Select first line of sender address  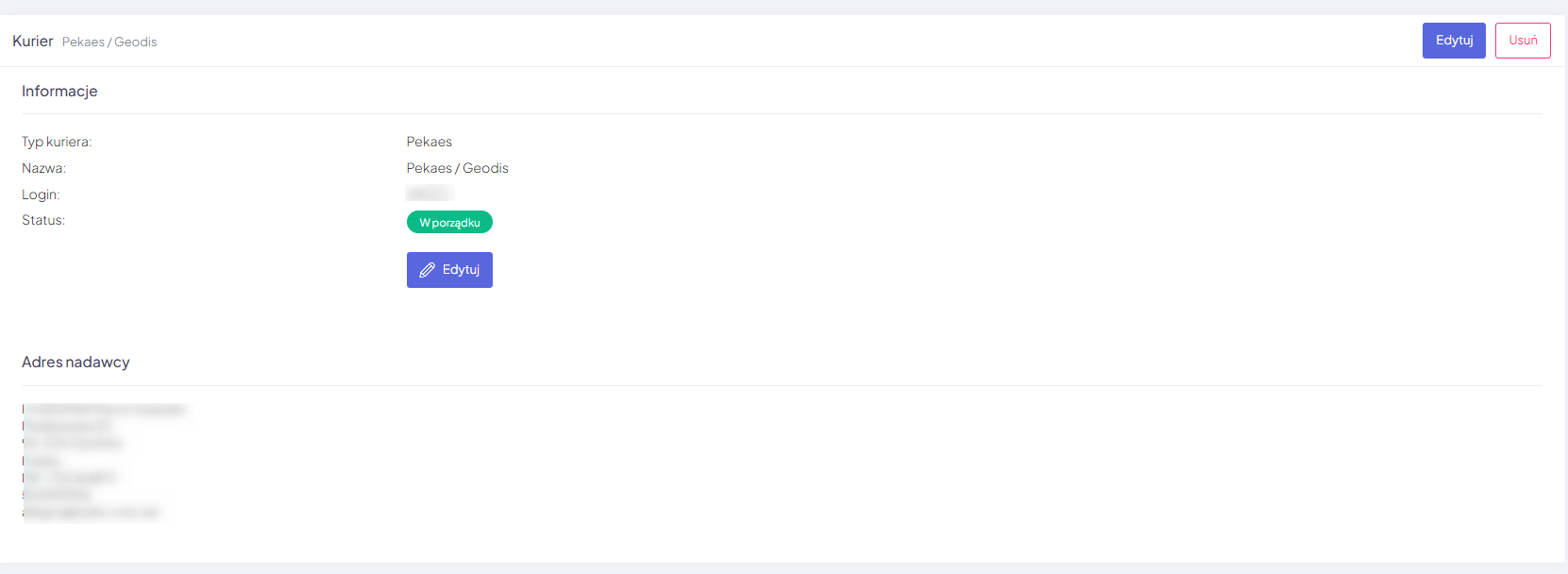[105, 410]
